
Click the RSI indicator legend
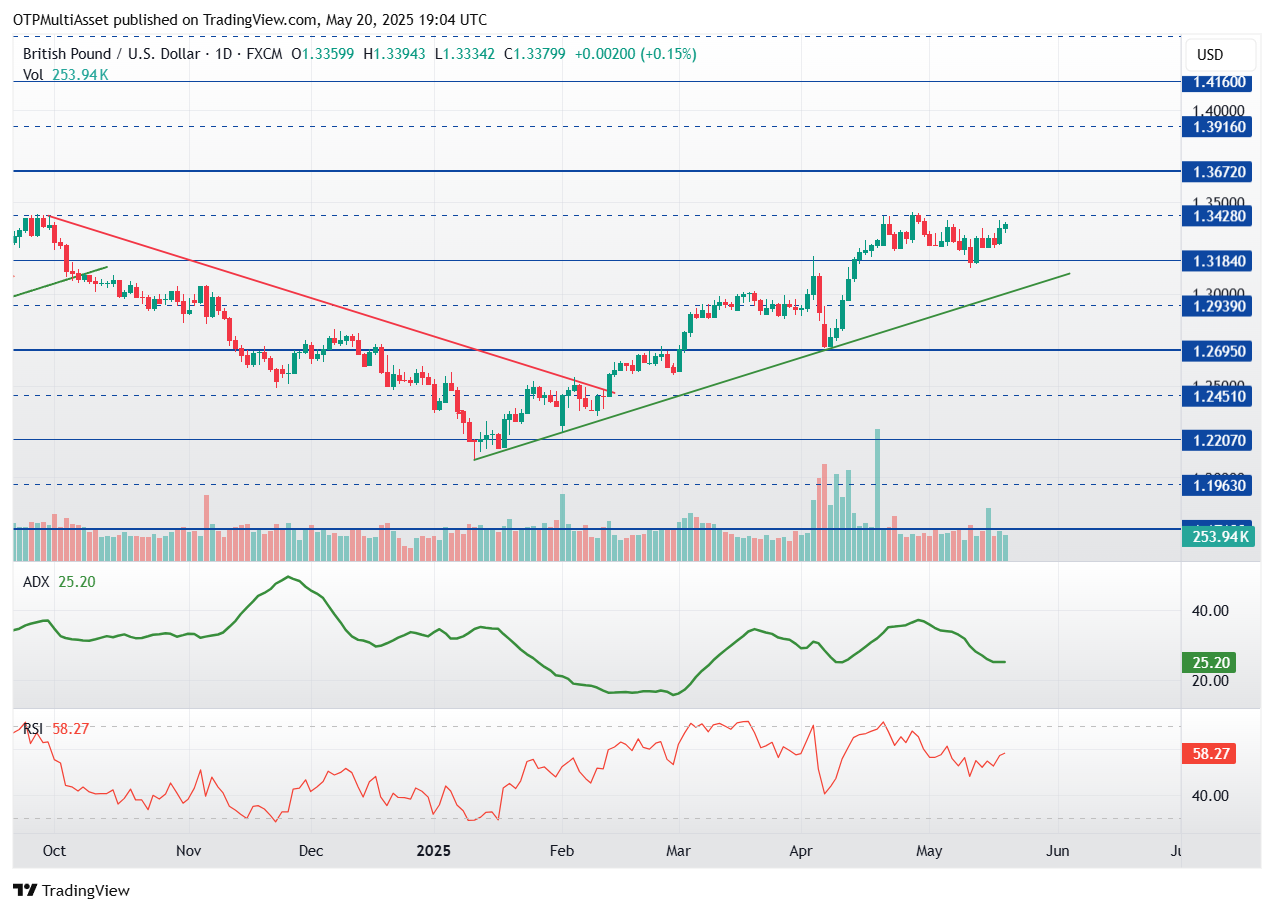(x=56, y=729)
